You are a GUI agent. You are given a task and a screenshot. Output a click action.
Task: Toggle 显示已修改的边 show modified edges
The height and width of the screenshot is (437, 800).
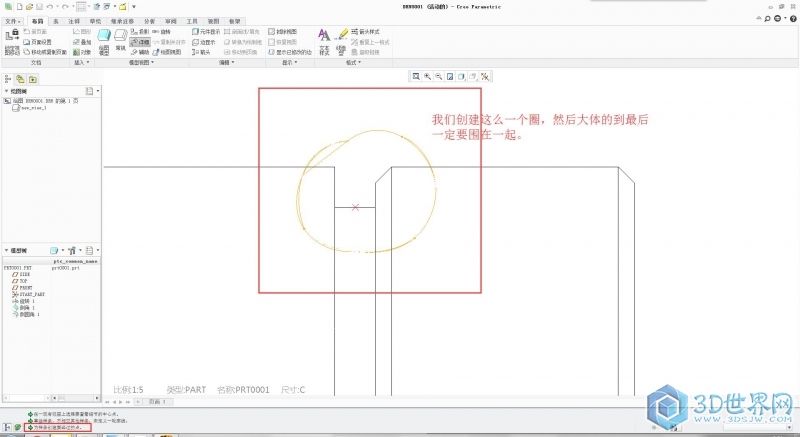point(290,52)
